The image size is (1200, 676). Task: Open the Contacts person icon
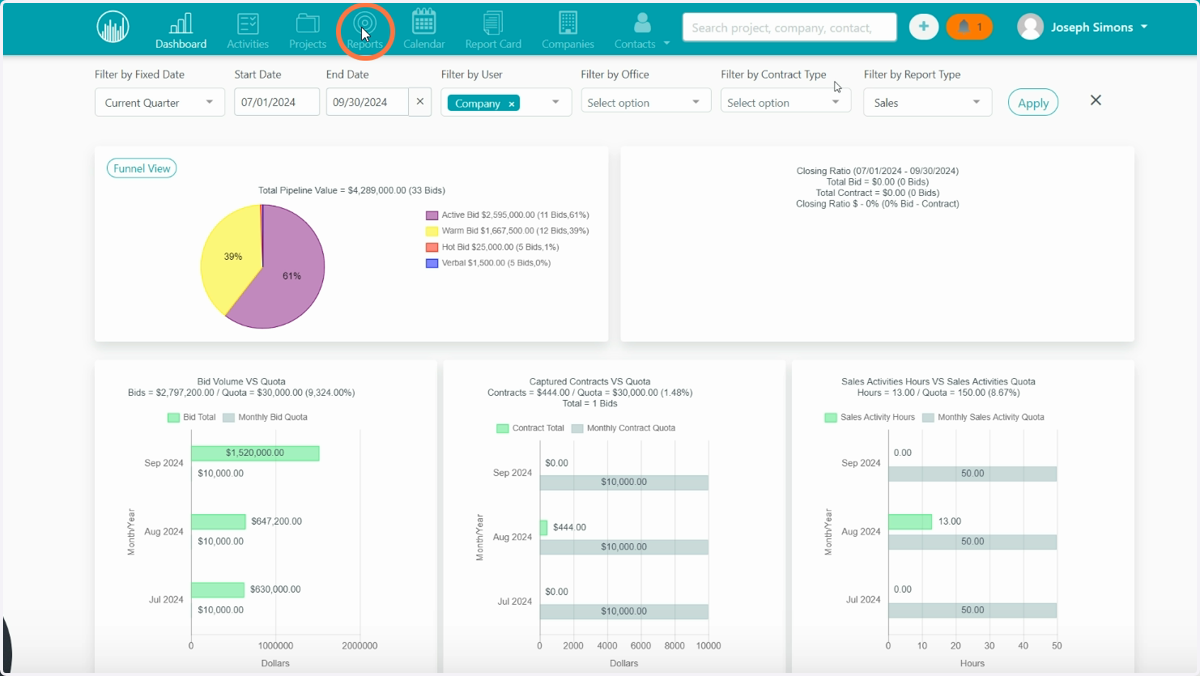[642, 23]
